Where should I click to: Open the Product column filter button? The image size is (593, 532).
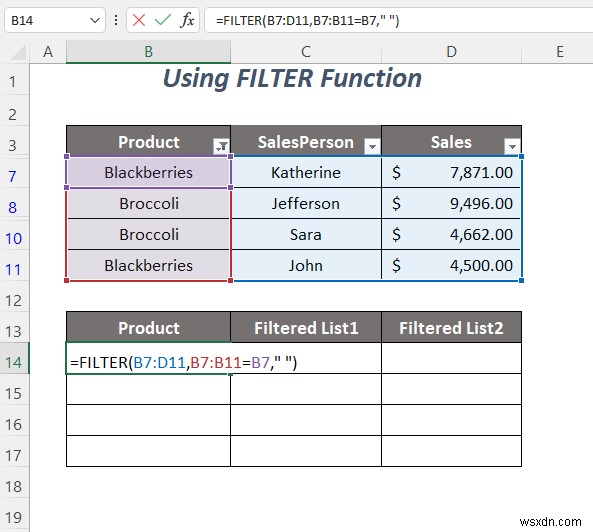point(221,146)
